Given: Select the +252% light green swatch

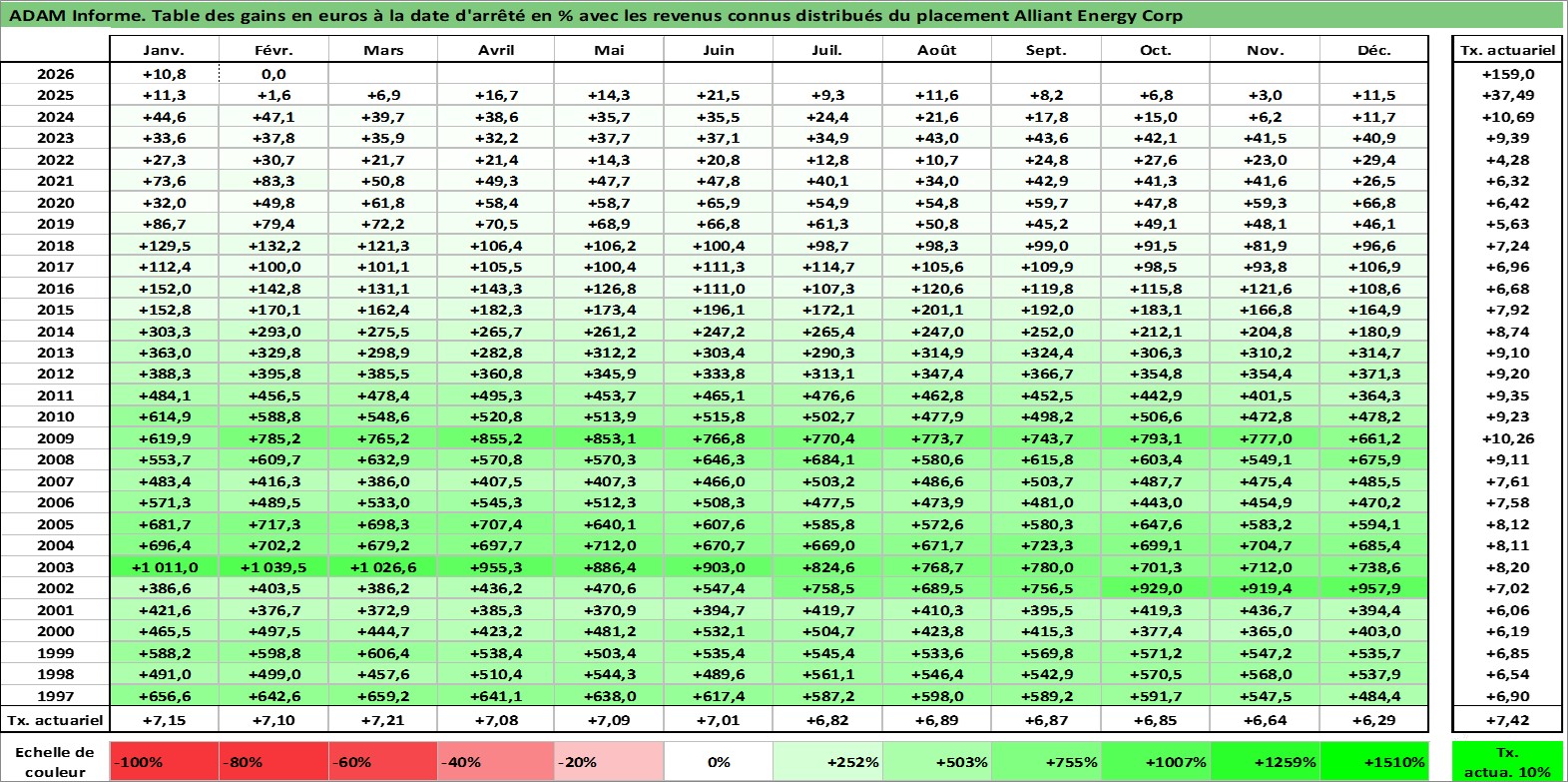Looking at the screenshot, I should 827,761.
